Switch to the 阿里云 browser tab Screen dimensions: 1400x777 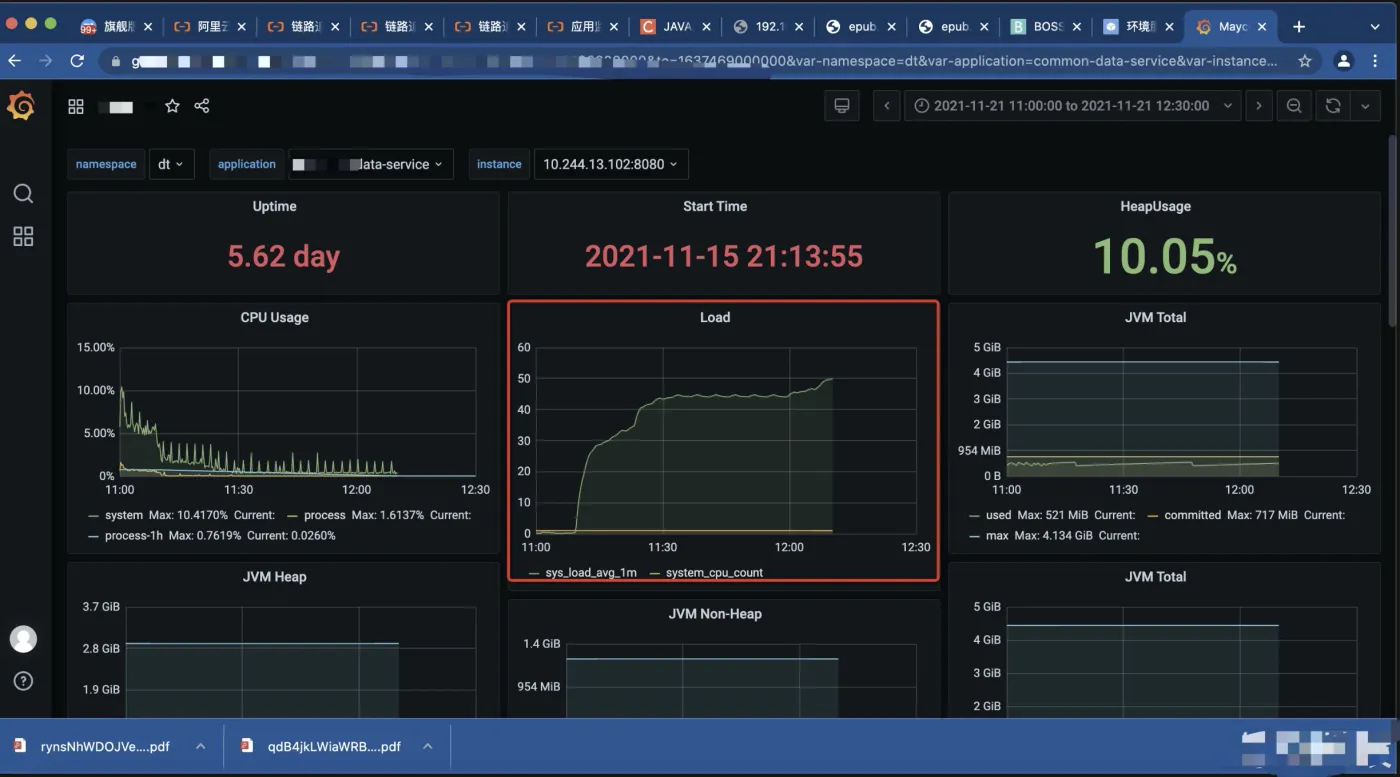(208, 27)
